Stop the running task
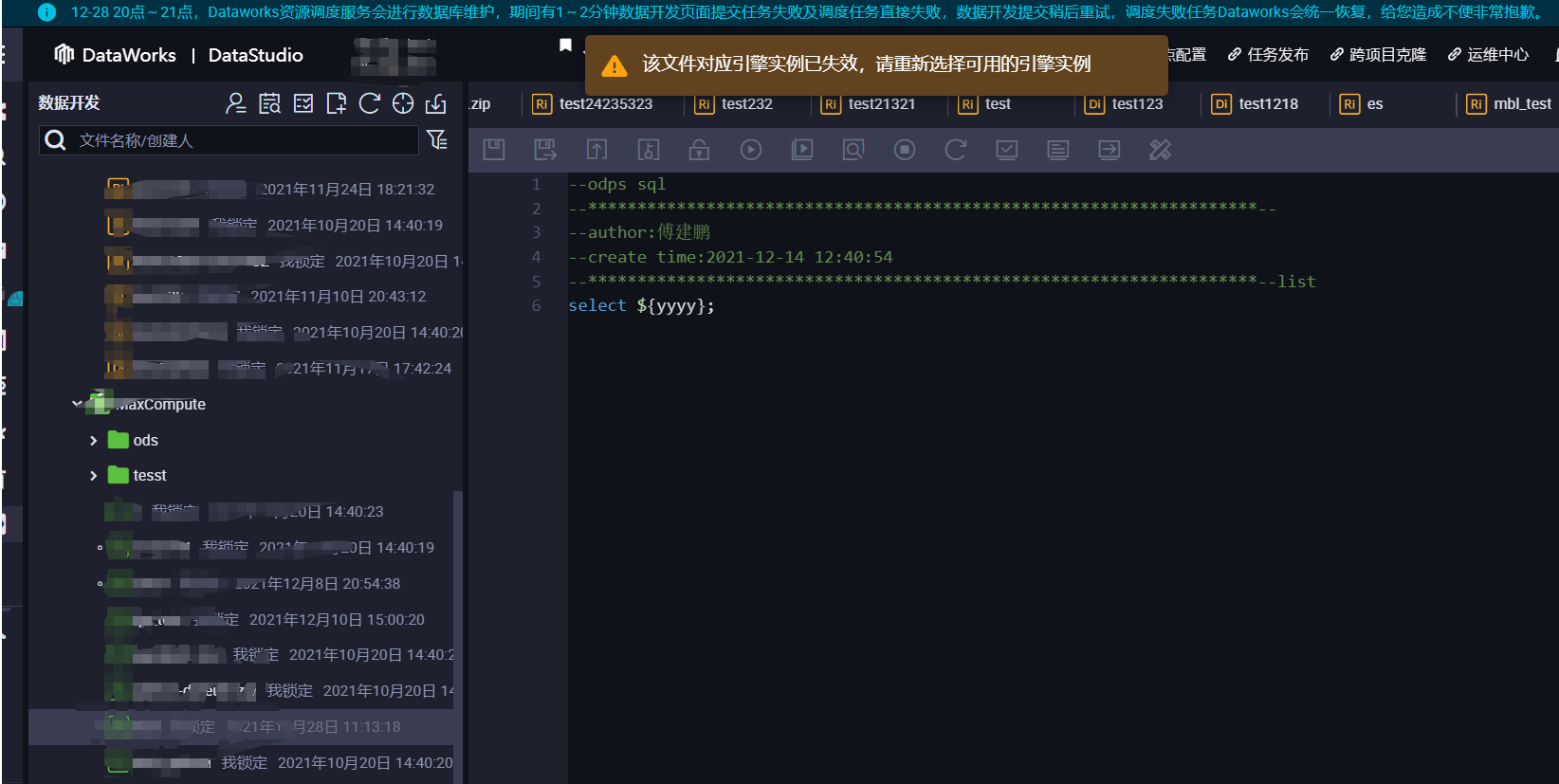Viewport: 1559px width, 784px height. (x=905, y=150)
